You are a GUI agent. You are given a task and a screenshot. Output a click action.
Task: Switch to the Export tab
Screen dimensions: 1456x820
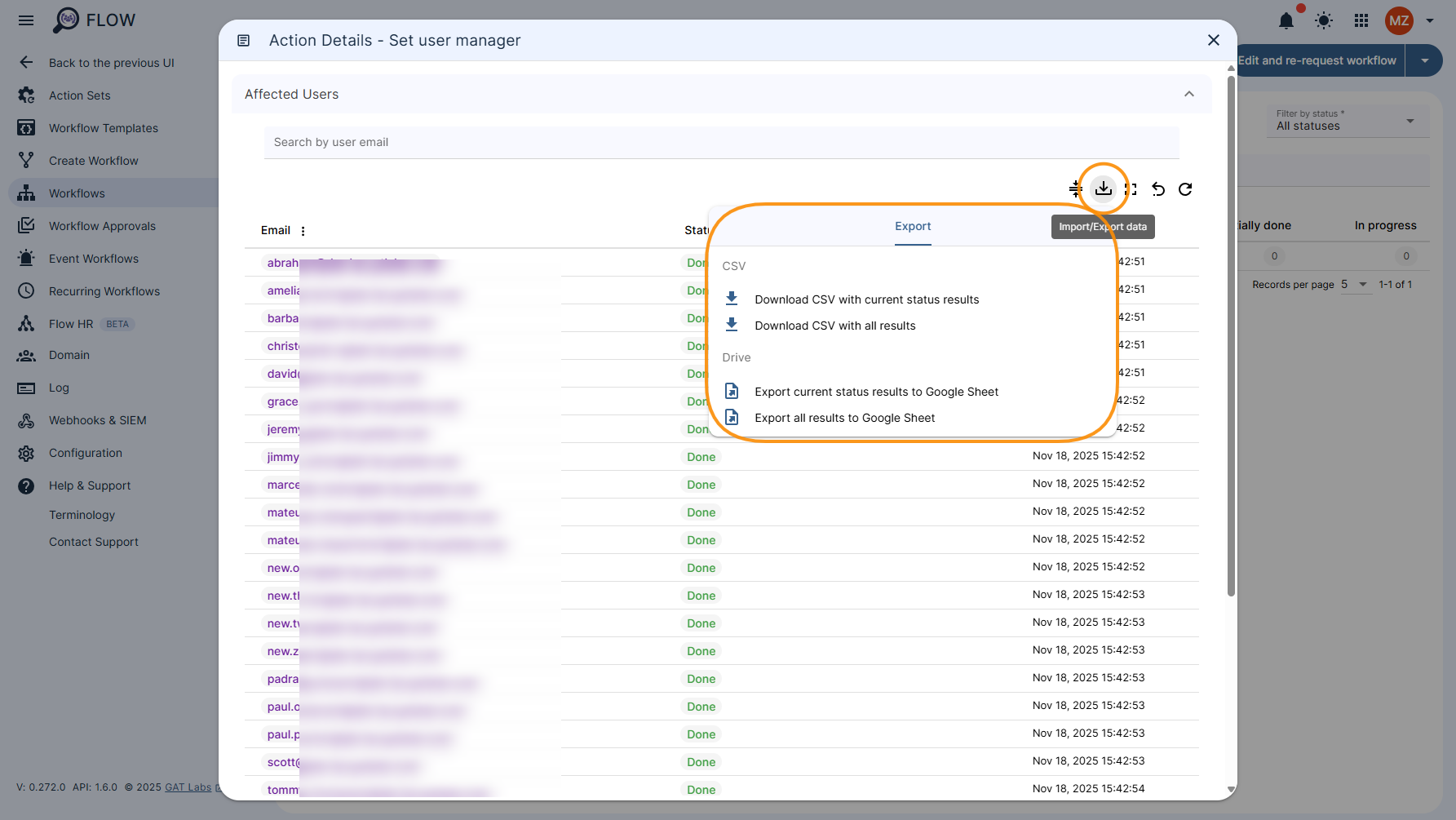[x=912, y=226]
